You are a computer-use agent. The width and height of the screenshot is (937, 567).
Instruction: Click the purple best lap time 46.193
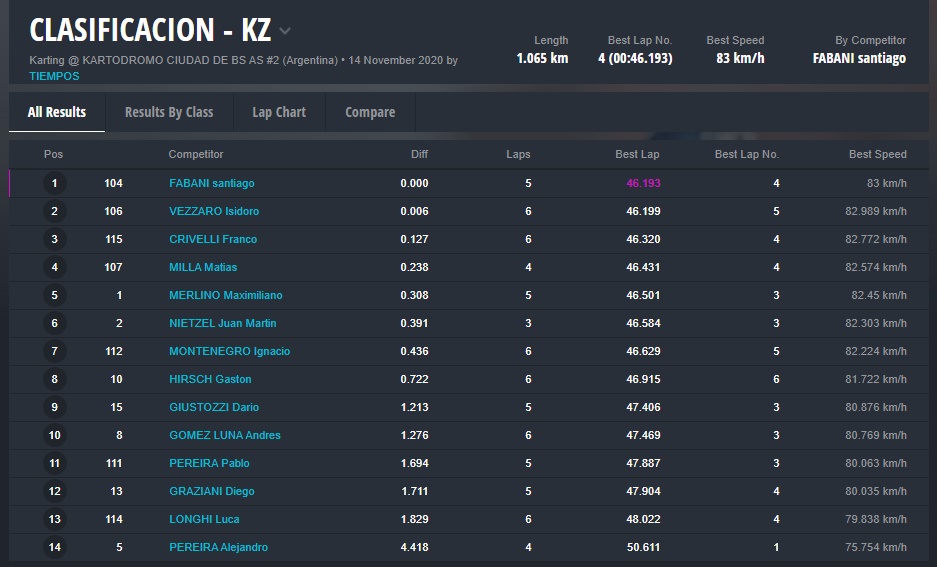point(643,183)
